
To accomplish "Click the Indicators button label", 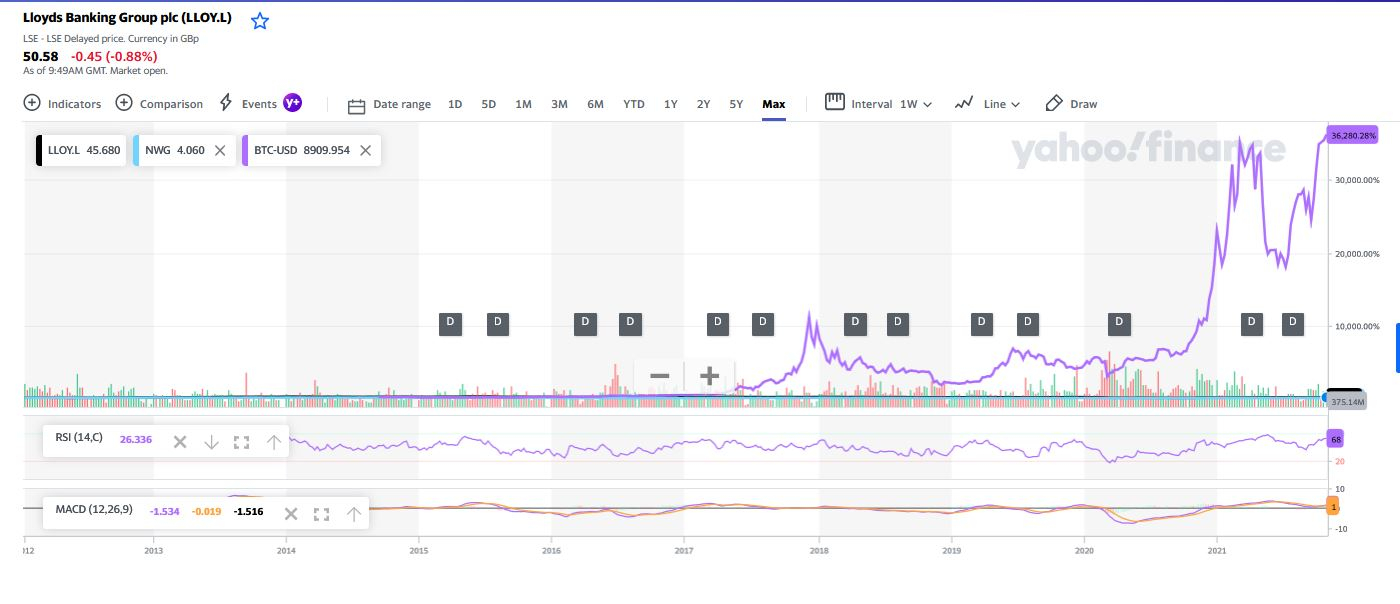I will click(74, 104).
